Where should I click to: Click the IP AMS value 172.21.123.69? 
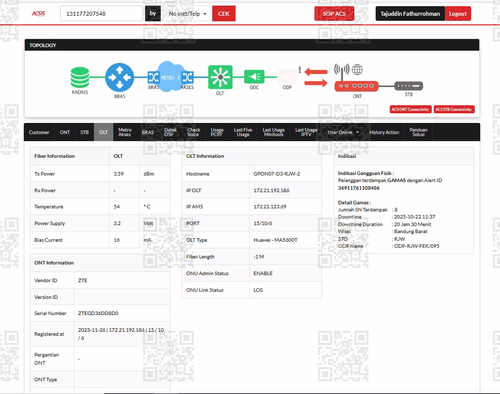270,207
